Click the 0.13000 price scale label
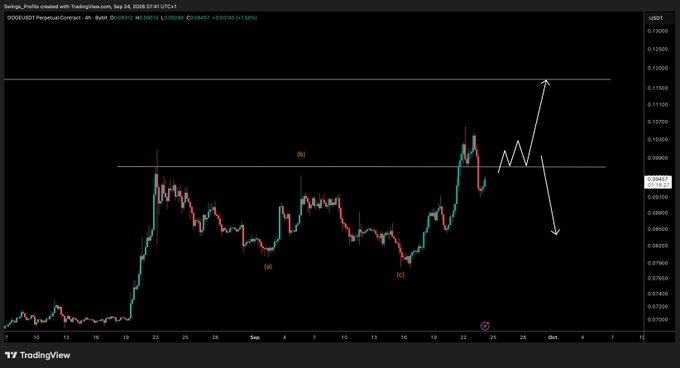This screenshot has height=368, width=680. 657,31
